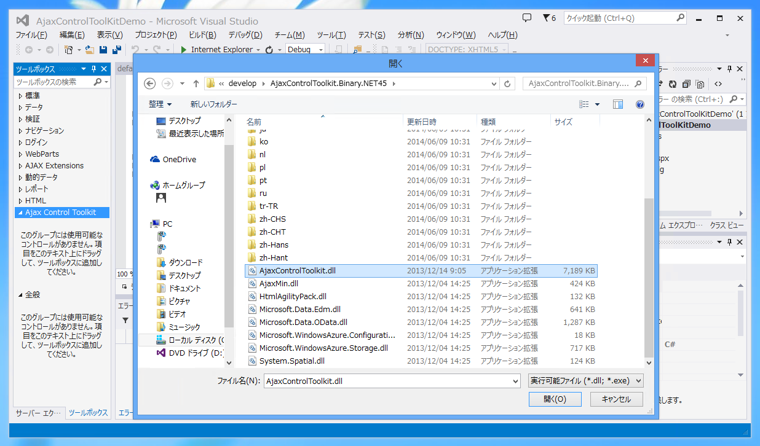
Task: Open the file name combo dropdown arrow
Action: point(515,382)
